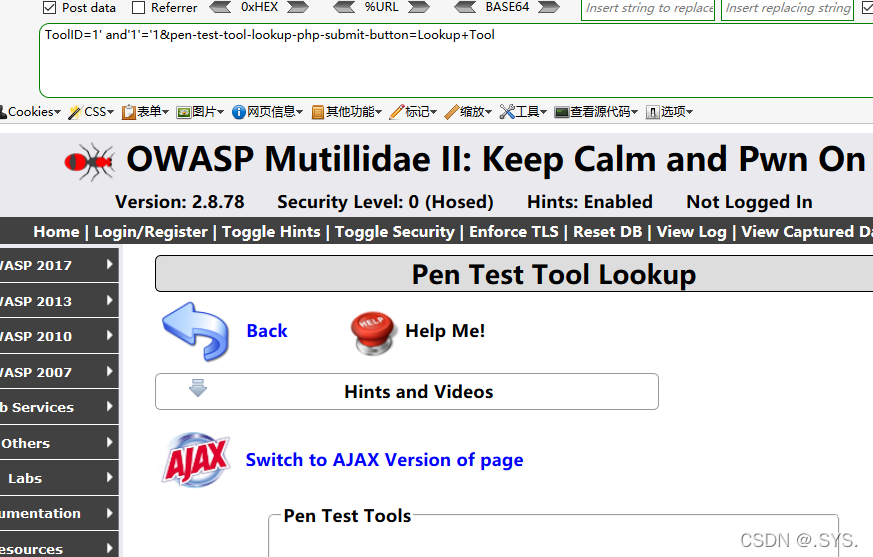Open the 选项 options dropdown
This screenshot has width=873, height=557.
click(x=669, y=112)
